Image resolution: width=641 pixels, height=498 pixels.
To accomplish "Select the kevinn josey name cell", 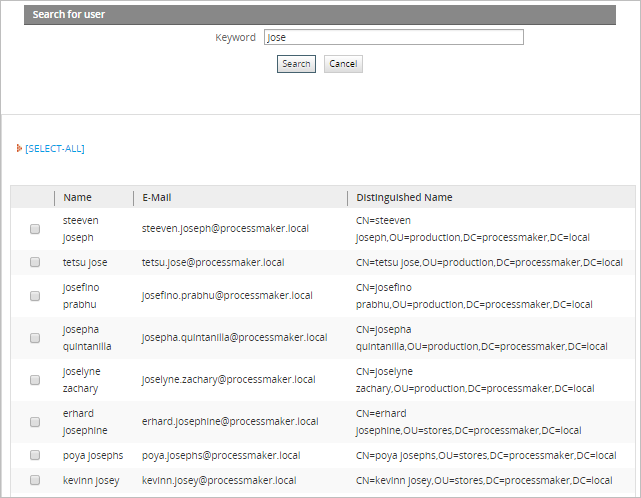I will (91, 481).
